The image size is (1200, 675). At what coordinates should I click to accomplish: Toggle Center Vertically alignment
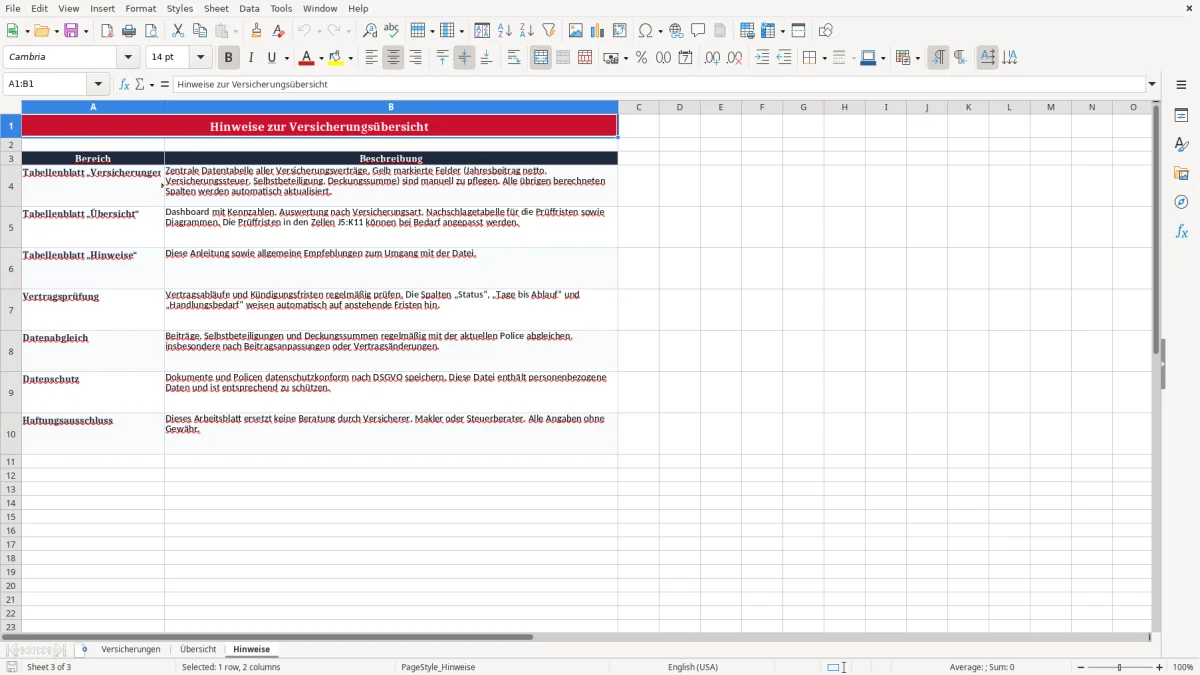pyautogui.click(x=464, y=58)
